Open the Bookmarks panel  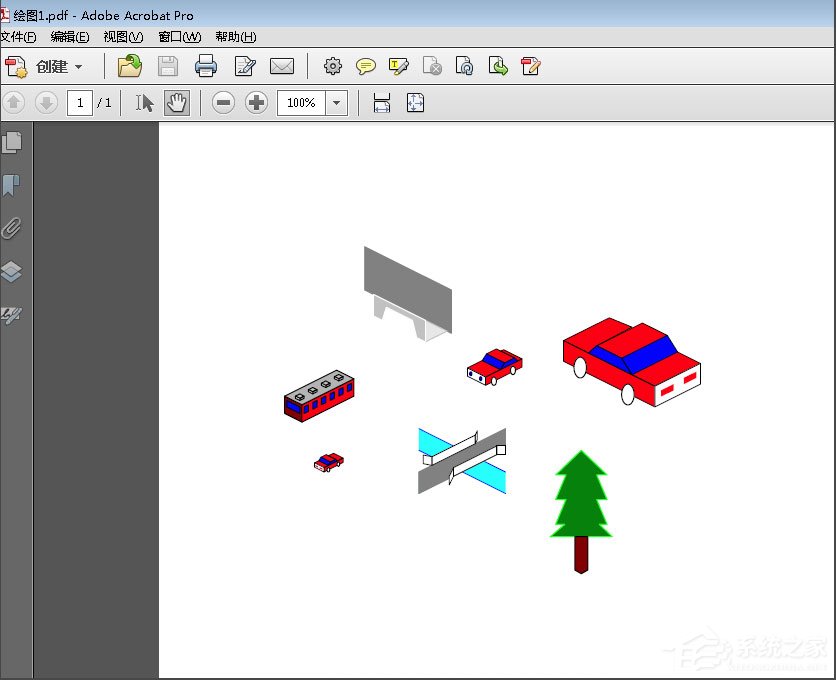click(12, 186)
